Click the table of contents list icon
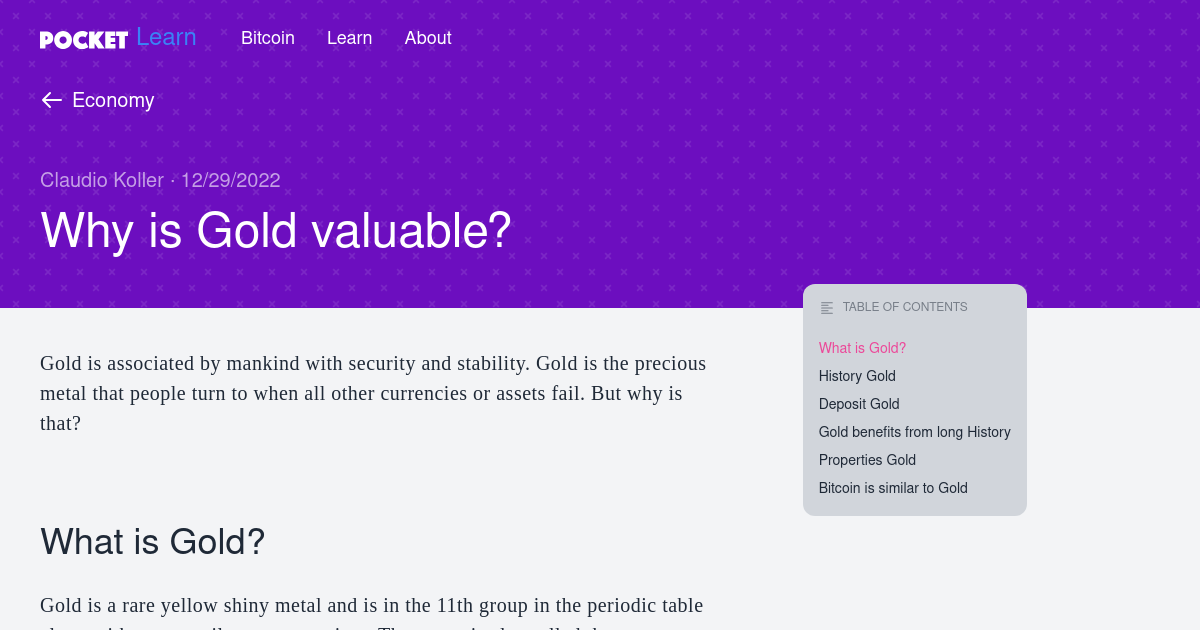This screenshot has width=1200, height=630. click(x=827, y=308)
